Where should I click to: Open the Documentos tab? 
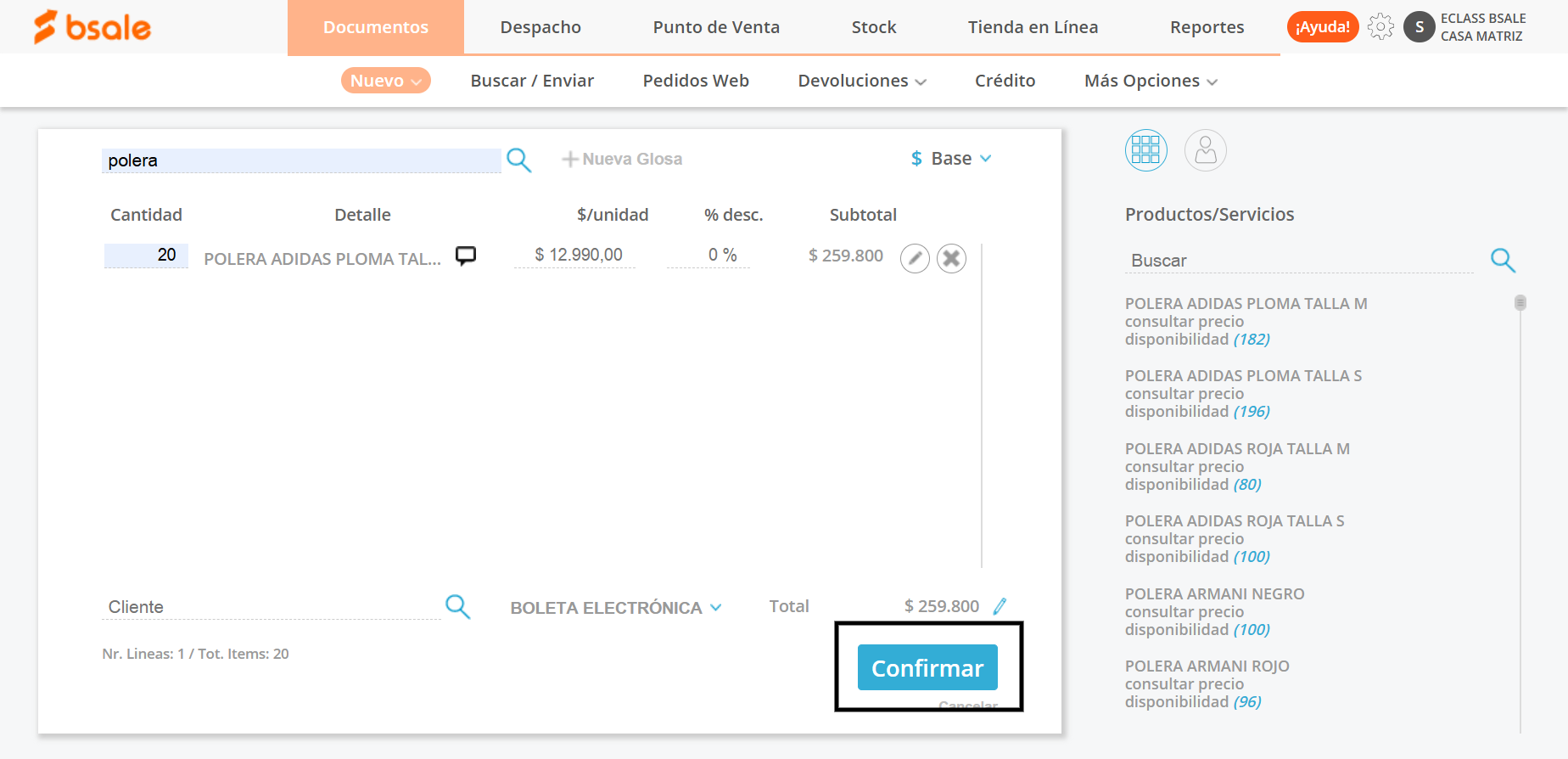(x=376, y=27)
